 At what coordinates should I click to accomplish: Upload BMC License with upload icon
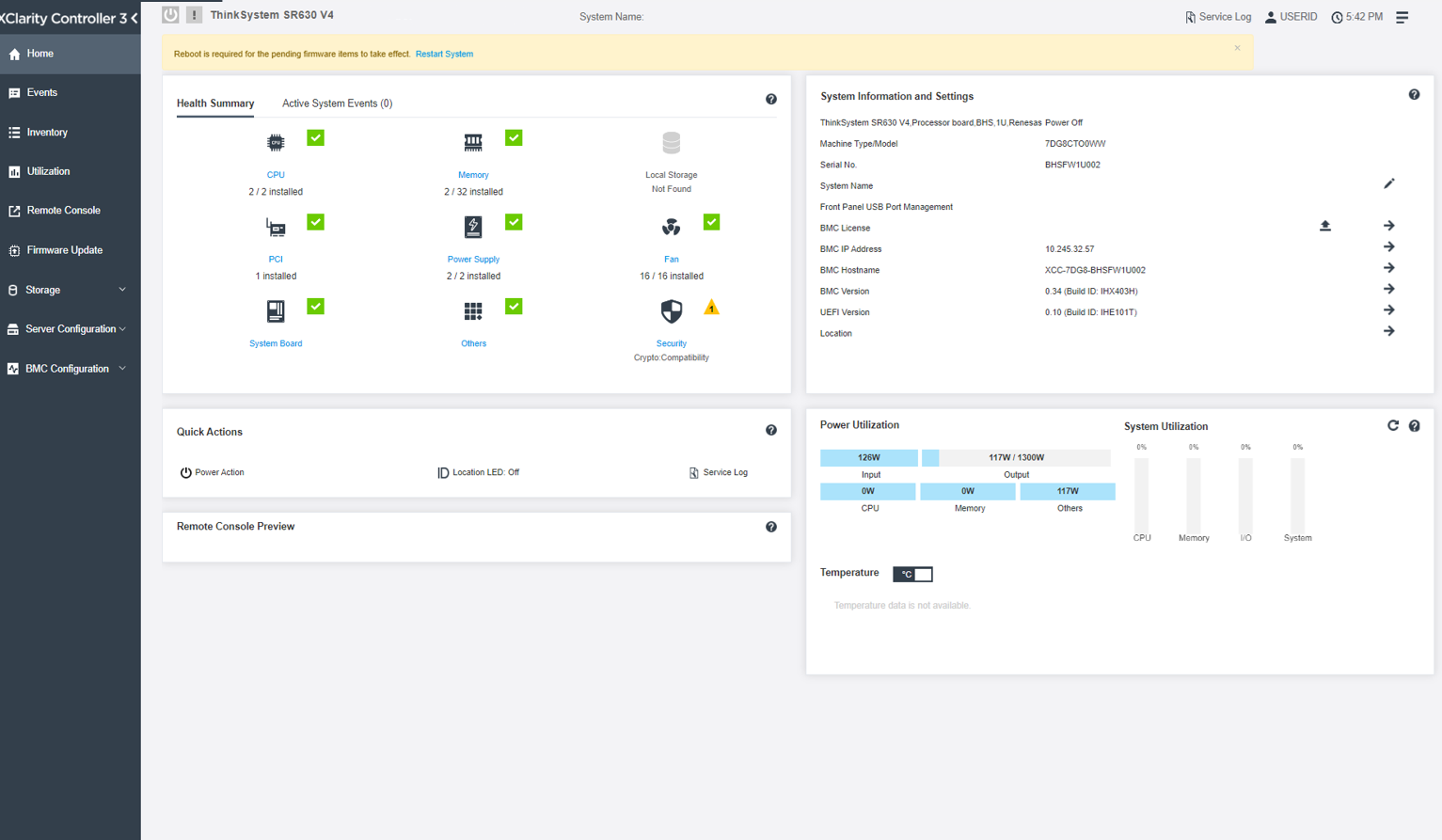(1325, 226)
